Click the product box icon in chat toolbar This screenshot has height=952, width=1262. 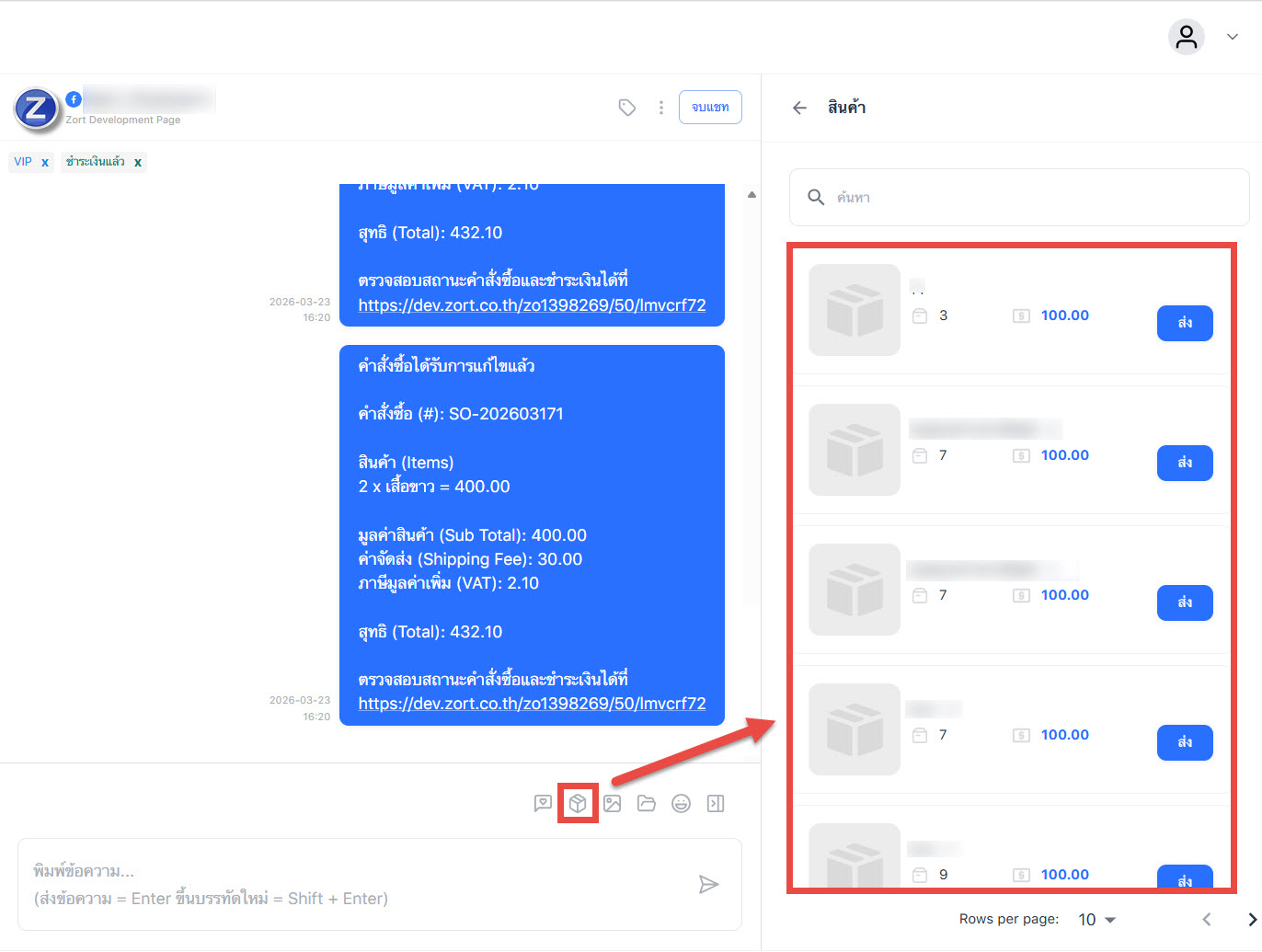pyautogui.click(x=578, y=803)
